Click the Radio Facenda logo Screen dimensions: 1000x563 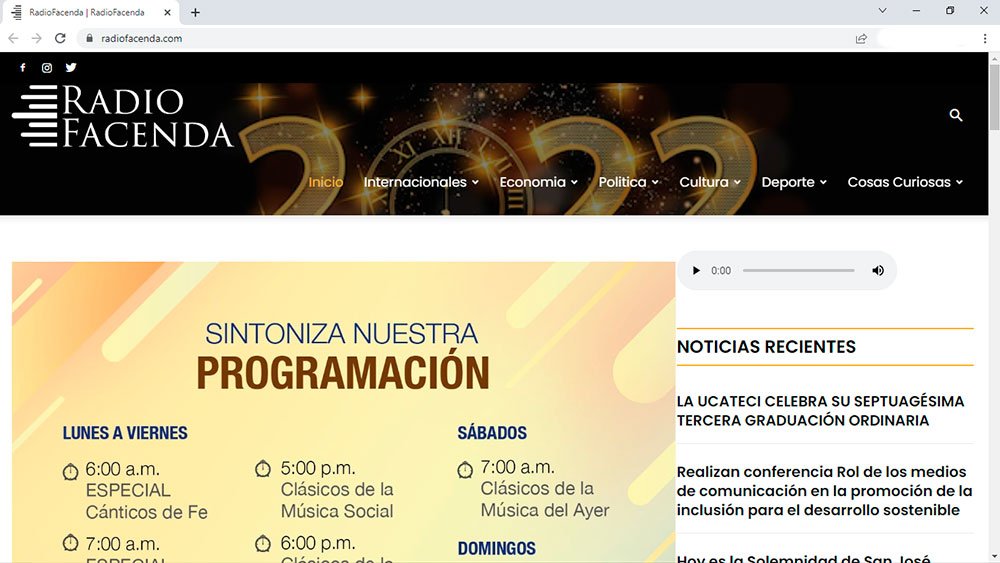(122, 116)
